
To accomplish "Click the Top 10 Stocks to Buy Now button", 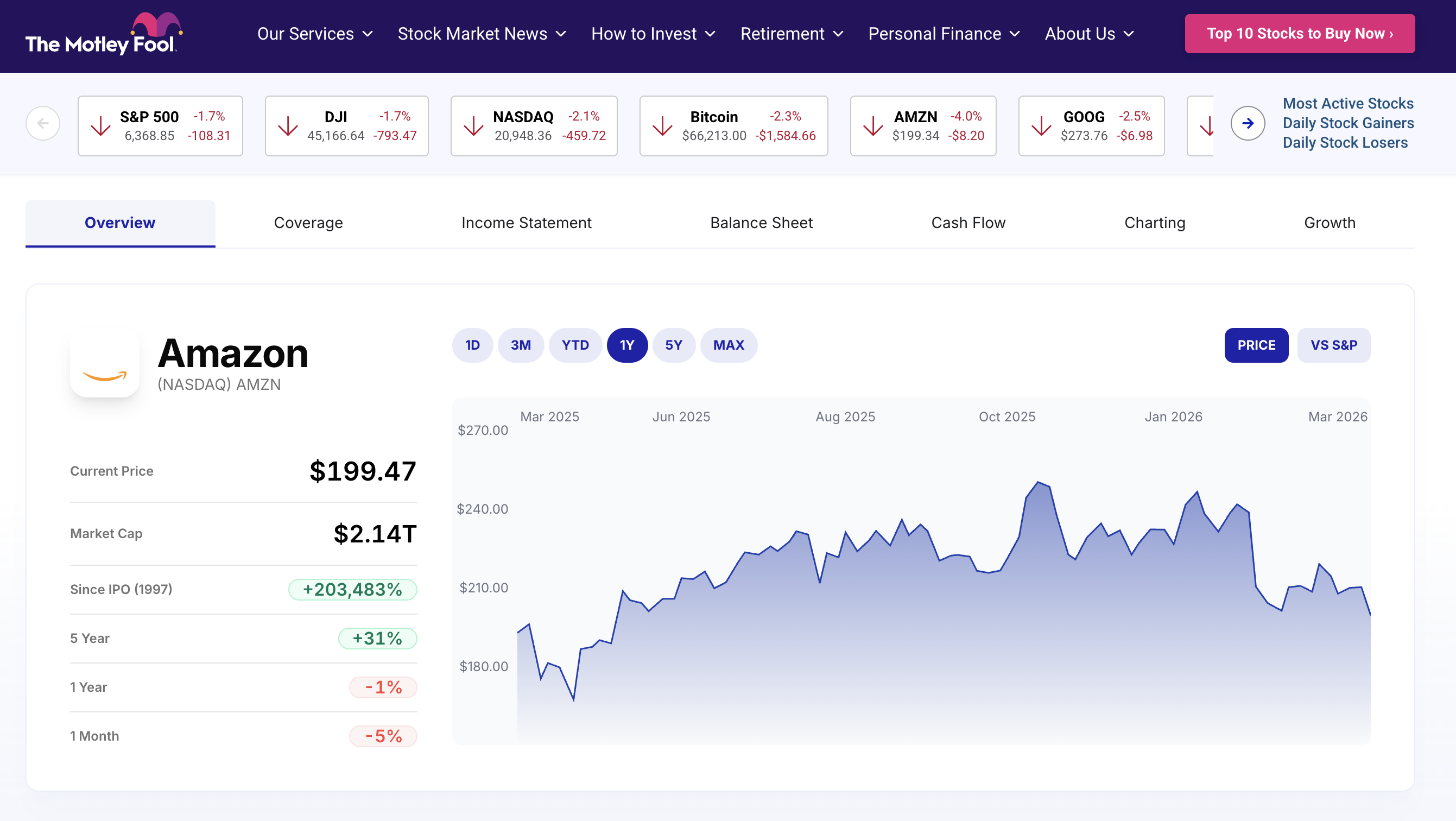I will point(1300,33).
